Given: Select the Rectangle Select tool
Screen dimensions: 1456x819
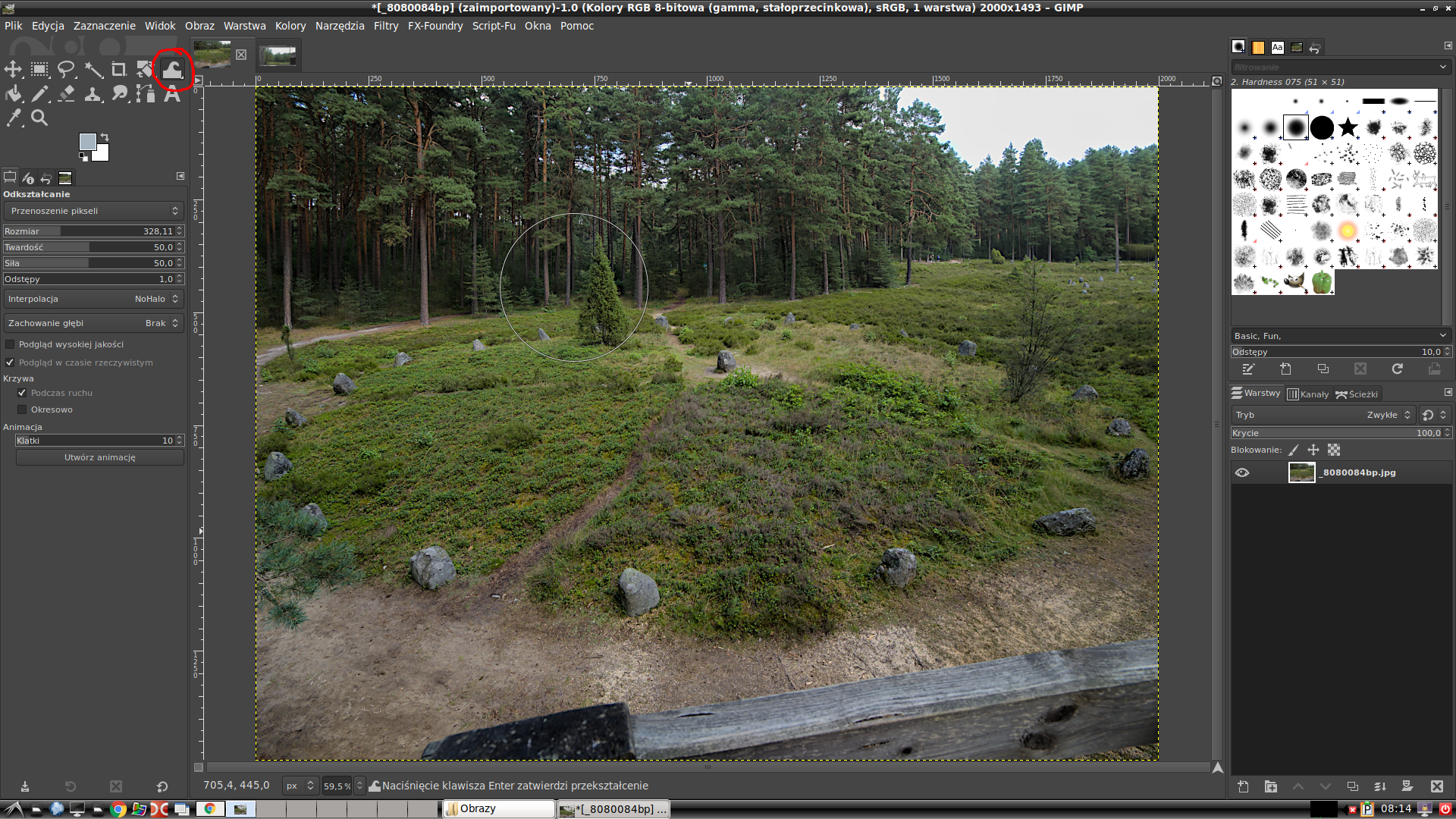Looking at the screenshot, I should pyautogui.click(x=39, y=70).
